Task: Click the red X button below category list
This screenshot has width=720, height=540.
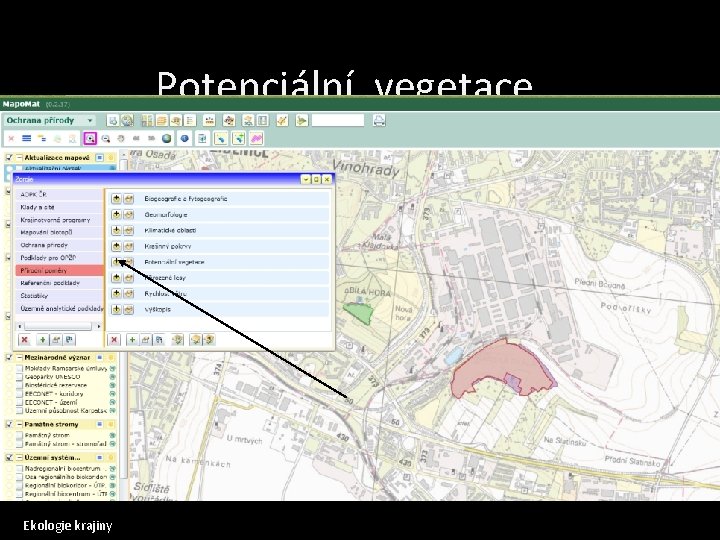Action: click(x=24, y=340)
